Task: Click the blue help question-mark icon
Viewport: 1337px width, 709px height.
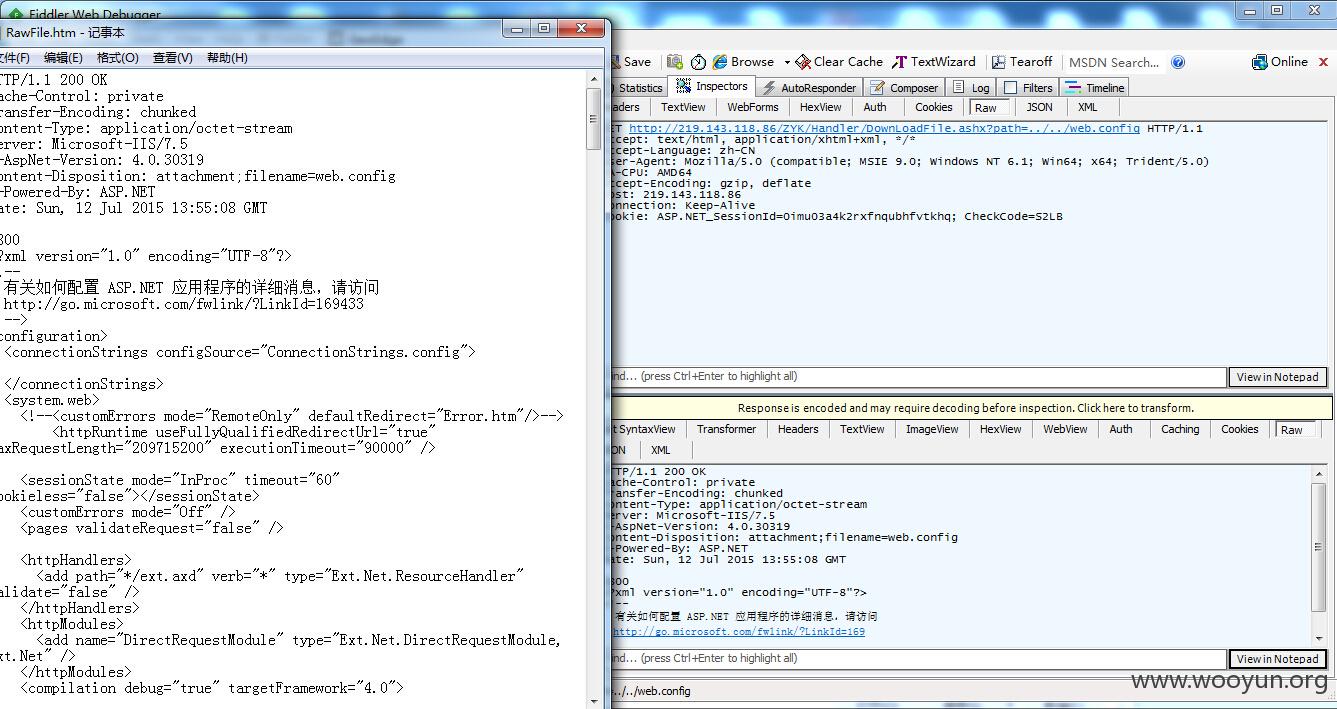Action: tap(1178, 62)
